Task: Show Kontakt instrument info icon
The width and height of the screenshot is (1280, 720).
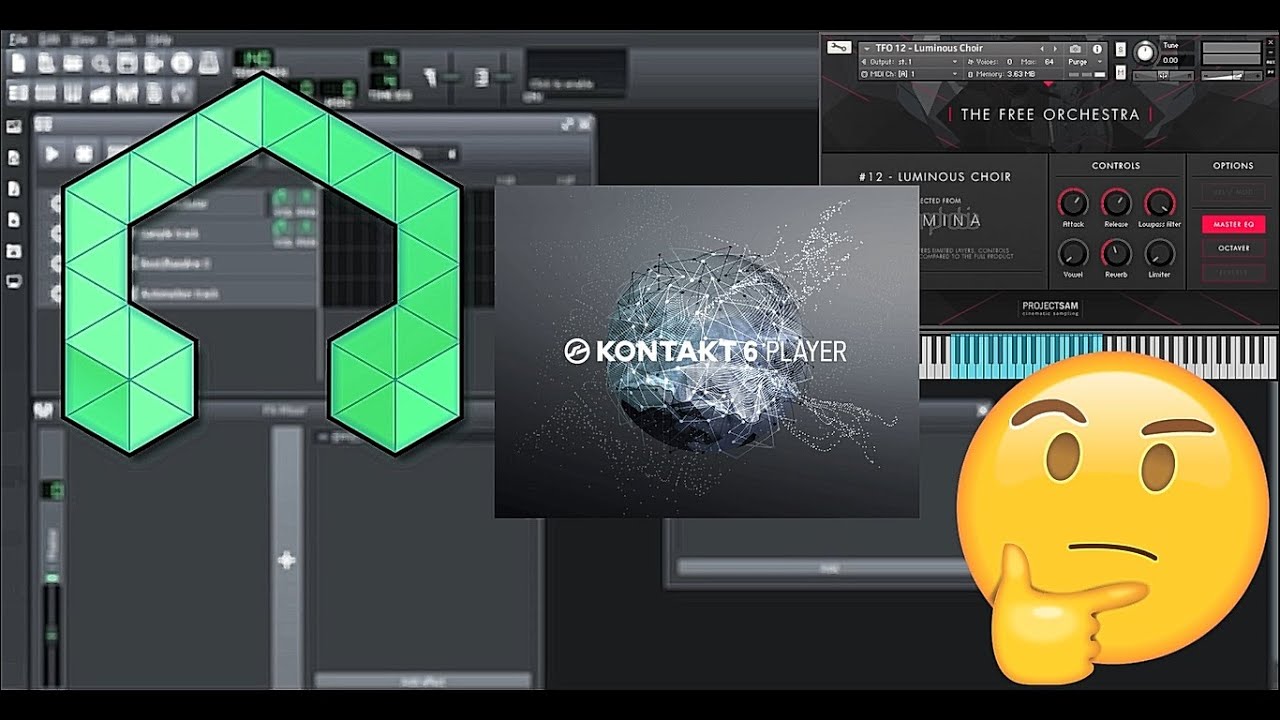Action: pos(1097,48)
